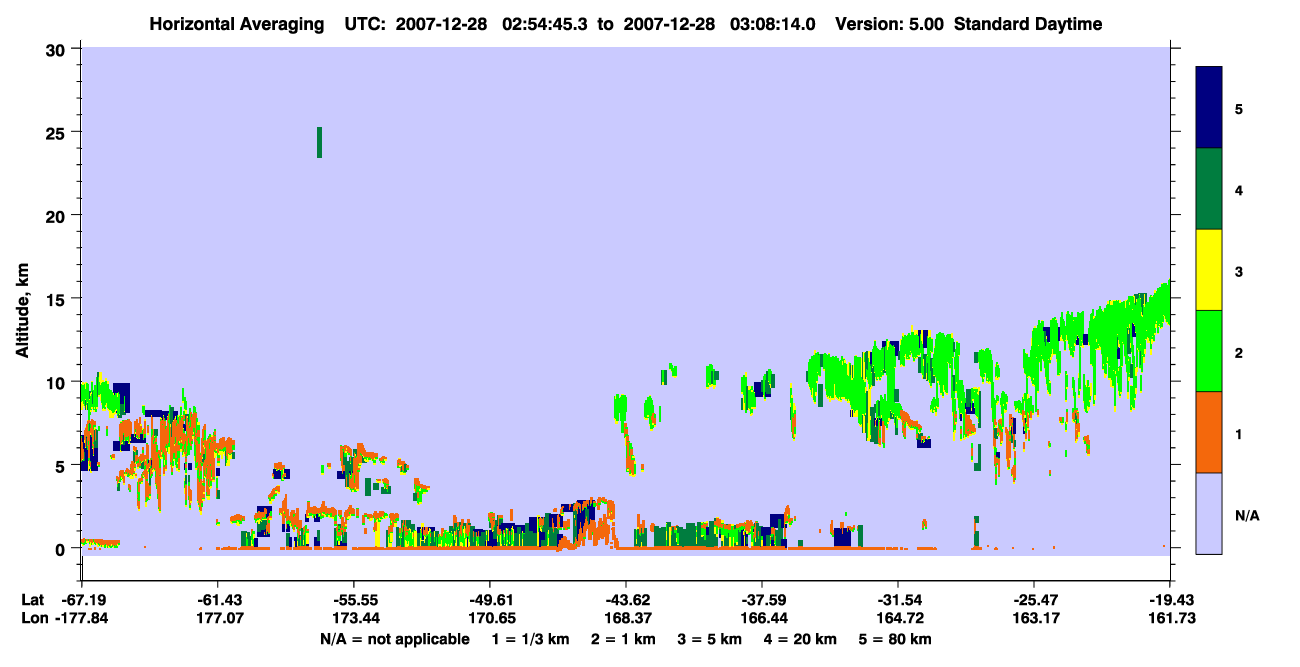Click the 'Altitude, km' axis label
The image size is (1300, 667).
(x=22, y=309)
